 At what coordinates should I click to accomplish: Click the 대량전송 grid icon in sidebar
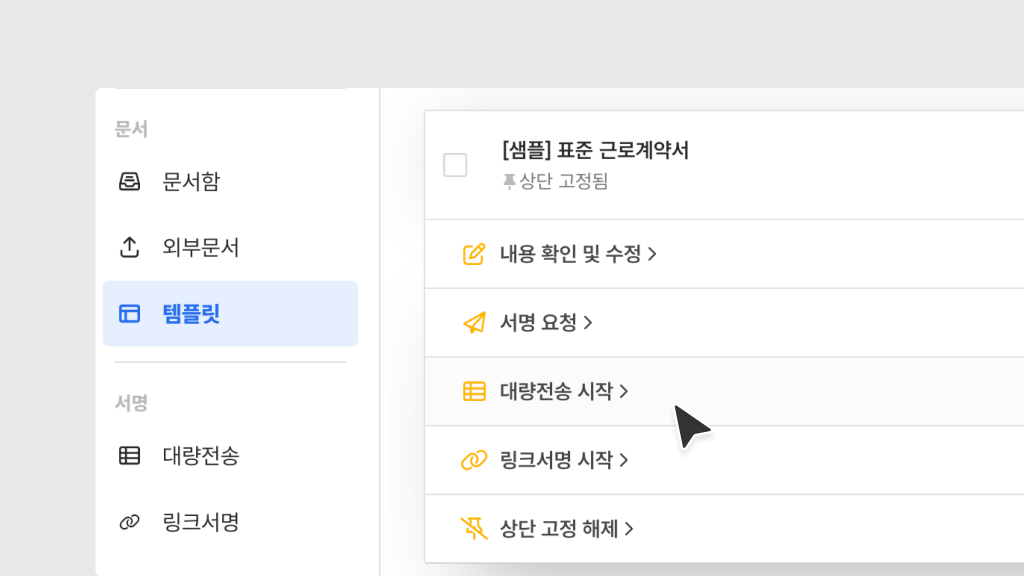[x=130, y=456]
